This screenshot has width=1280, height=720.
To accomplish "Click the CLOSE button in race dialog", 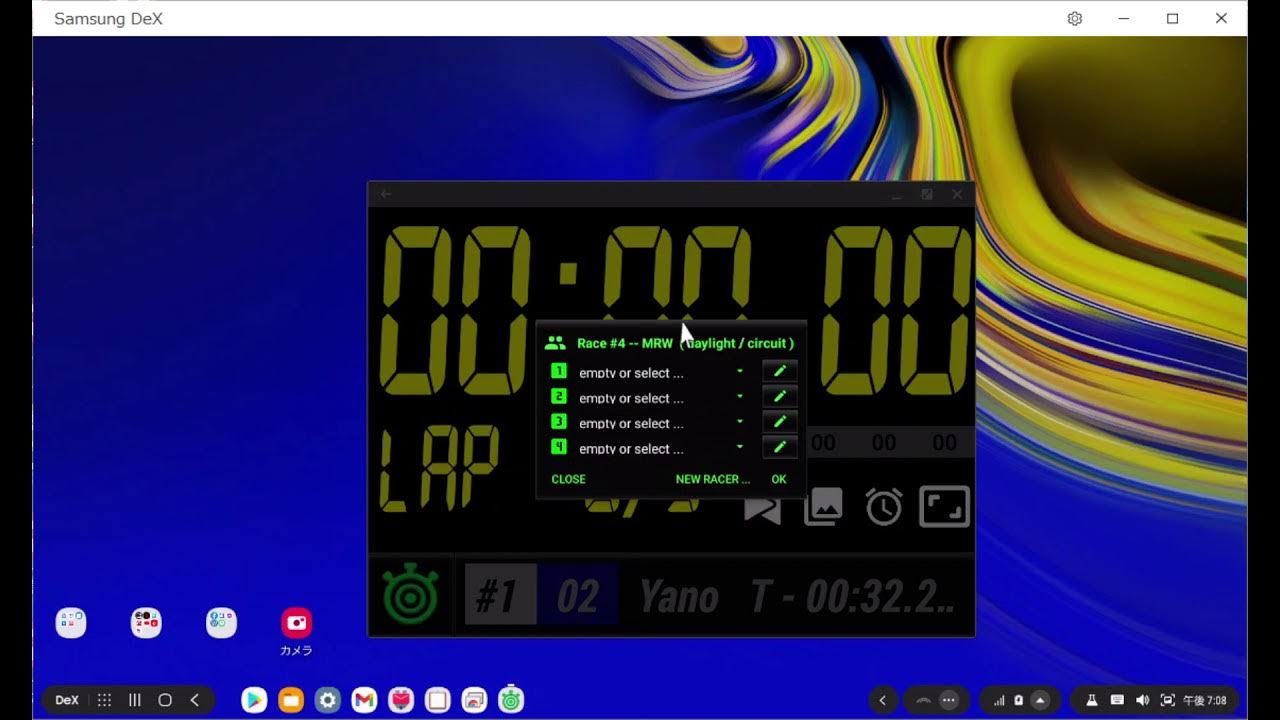I will point(568,479).
